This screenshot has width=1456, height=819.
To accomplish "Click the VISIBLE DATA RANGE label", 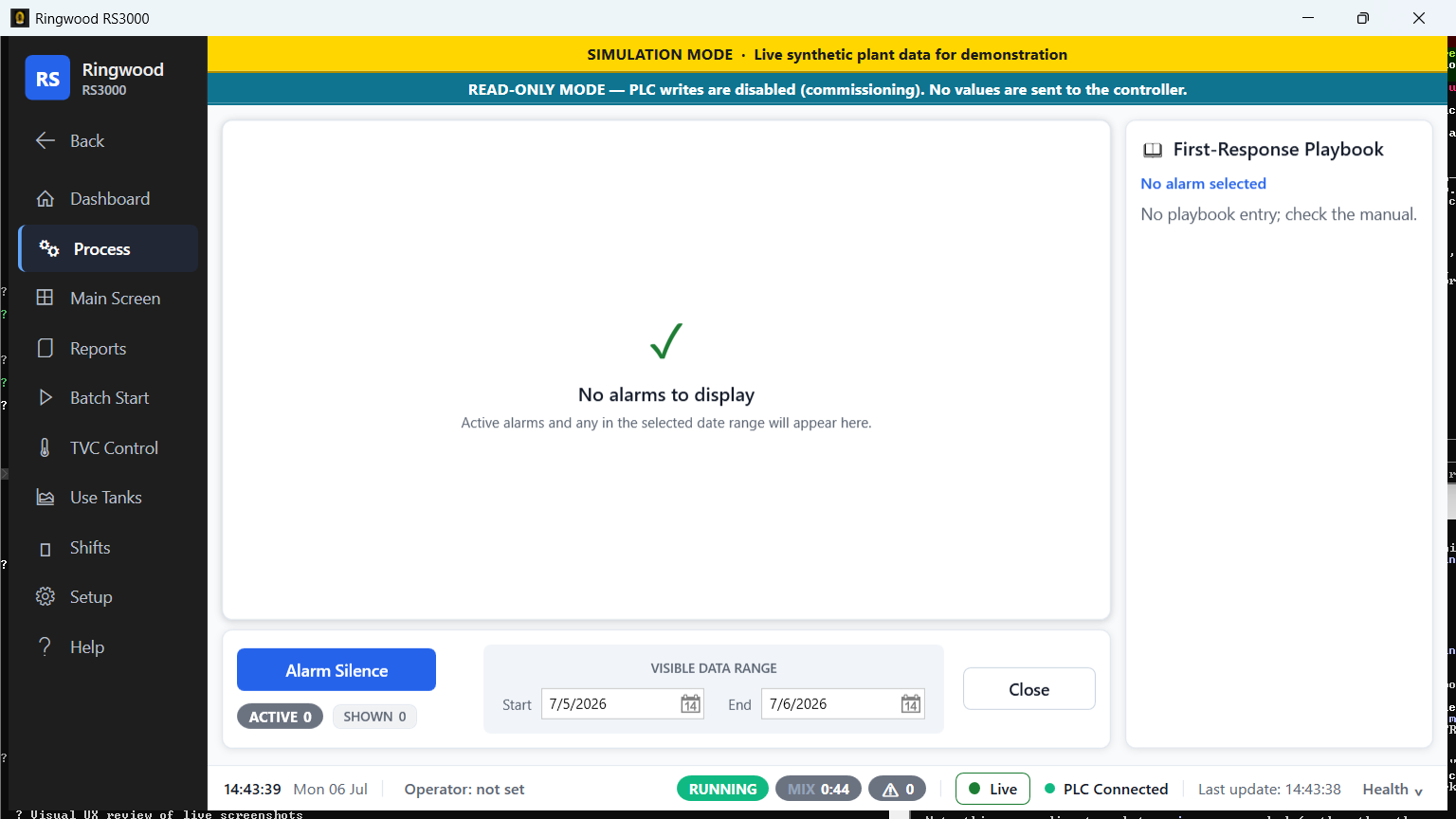I will pyautogui.click(x=714, y=668).
